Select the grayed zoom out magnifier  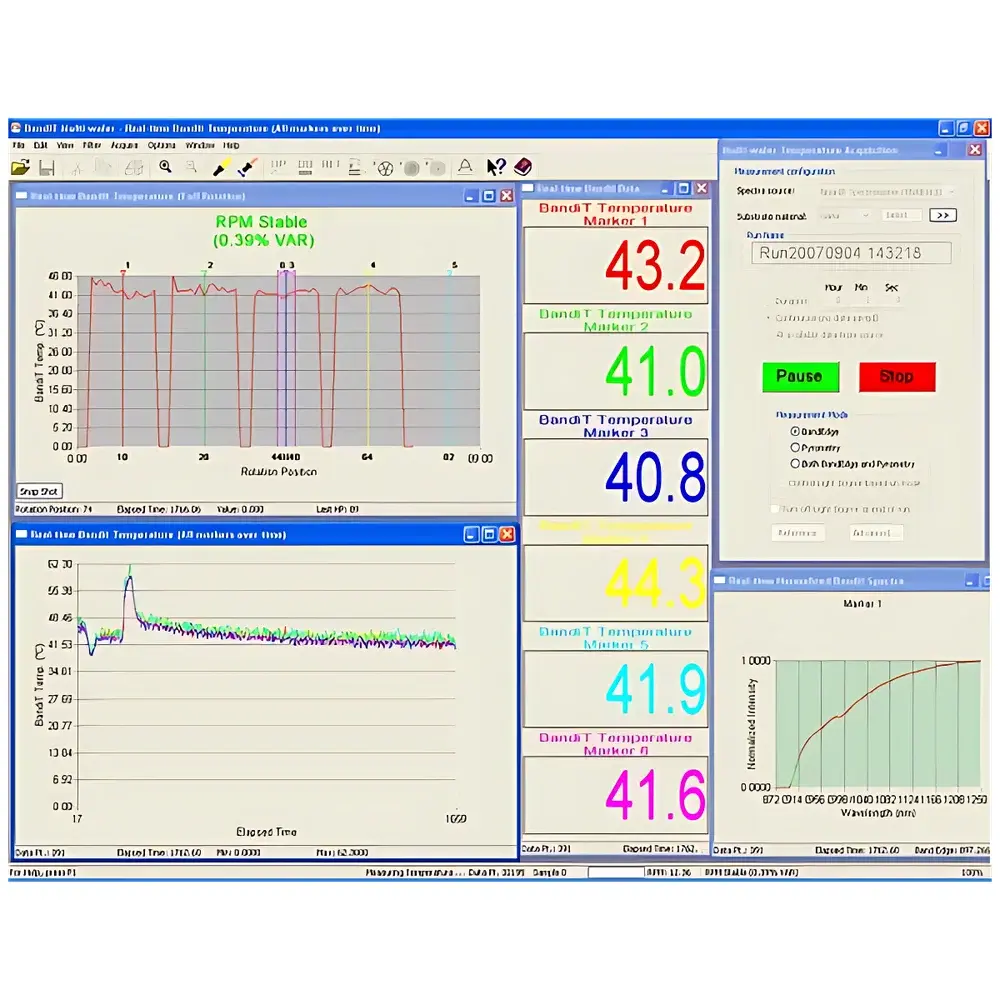(191, 167)
